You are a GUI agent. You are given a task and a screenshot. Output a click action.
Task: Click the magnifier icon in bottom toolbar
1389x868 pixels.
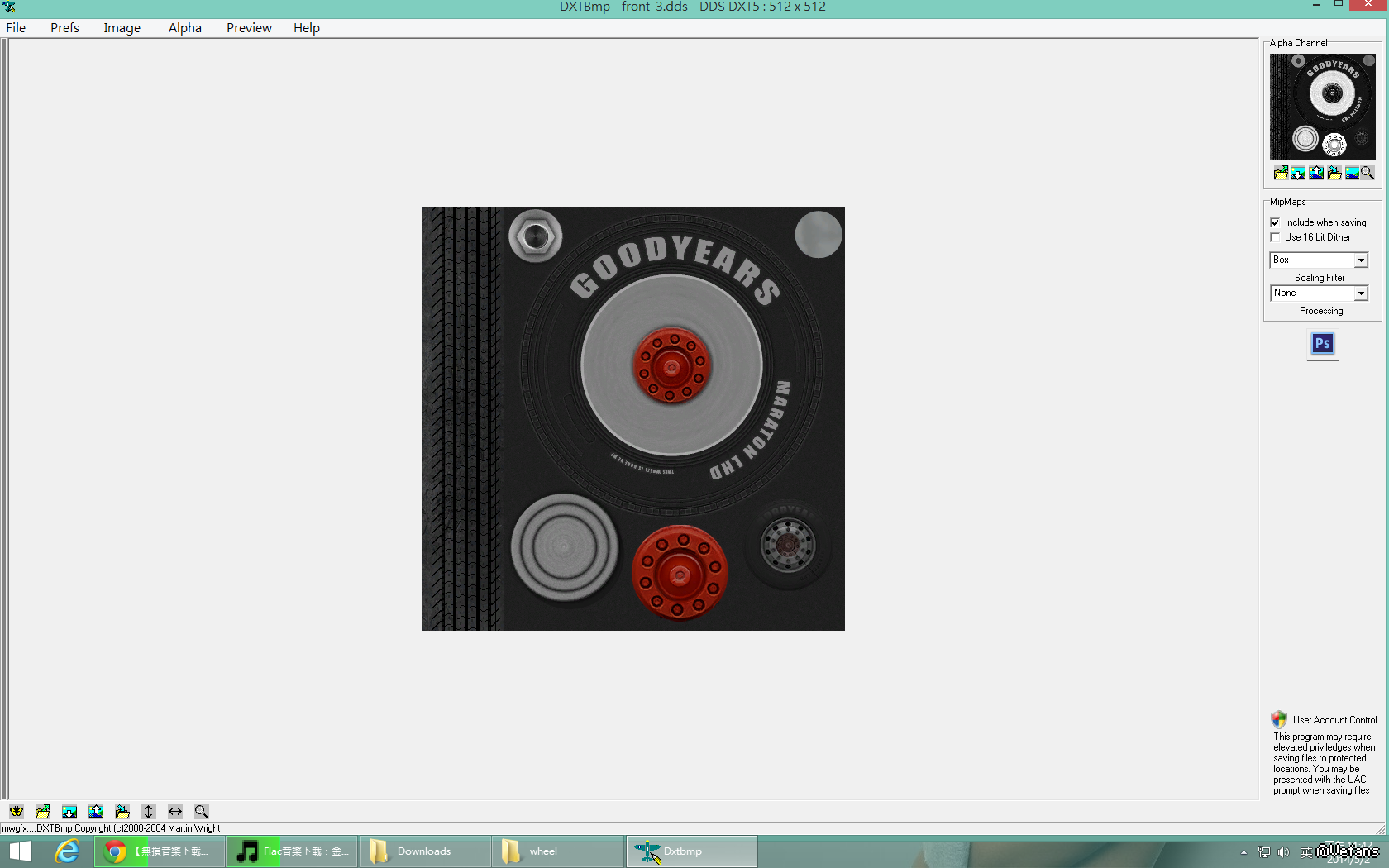pos(202,812)
